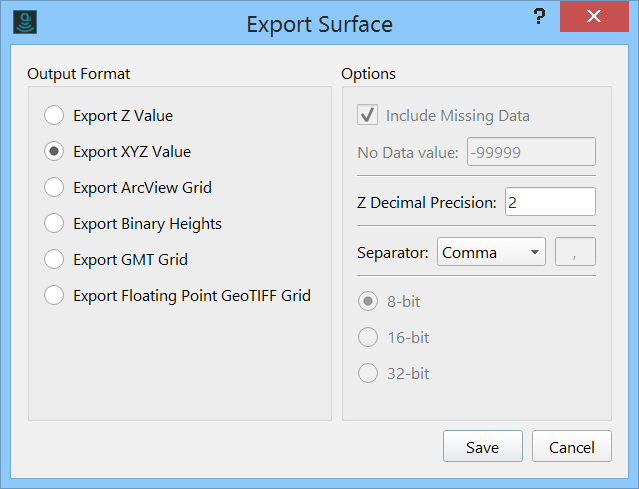This screenshot has width=639, height=489.
Task: Select Export XYZ Value radio button
Action: point(54,152)
